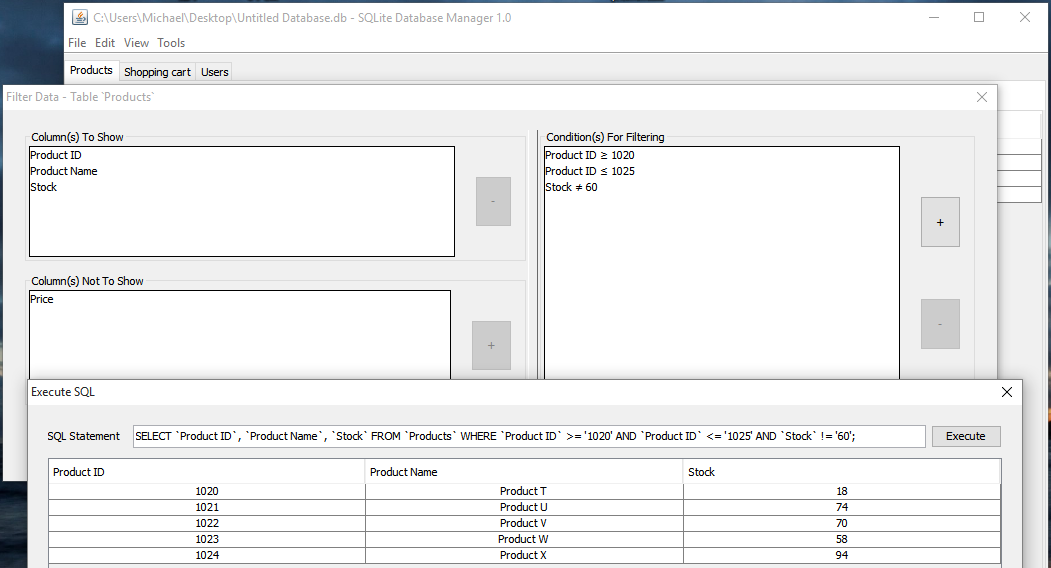Maximize the SQLite Database Manager window

tap(979, 17)
